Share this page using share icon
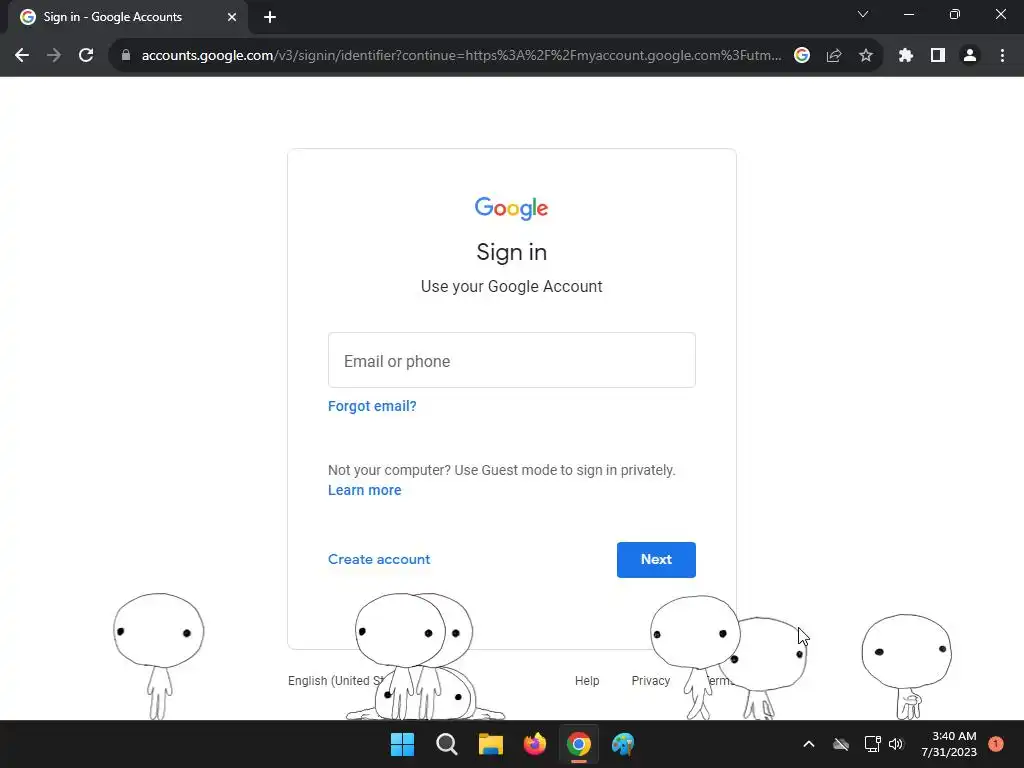 tap(834, 56)
